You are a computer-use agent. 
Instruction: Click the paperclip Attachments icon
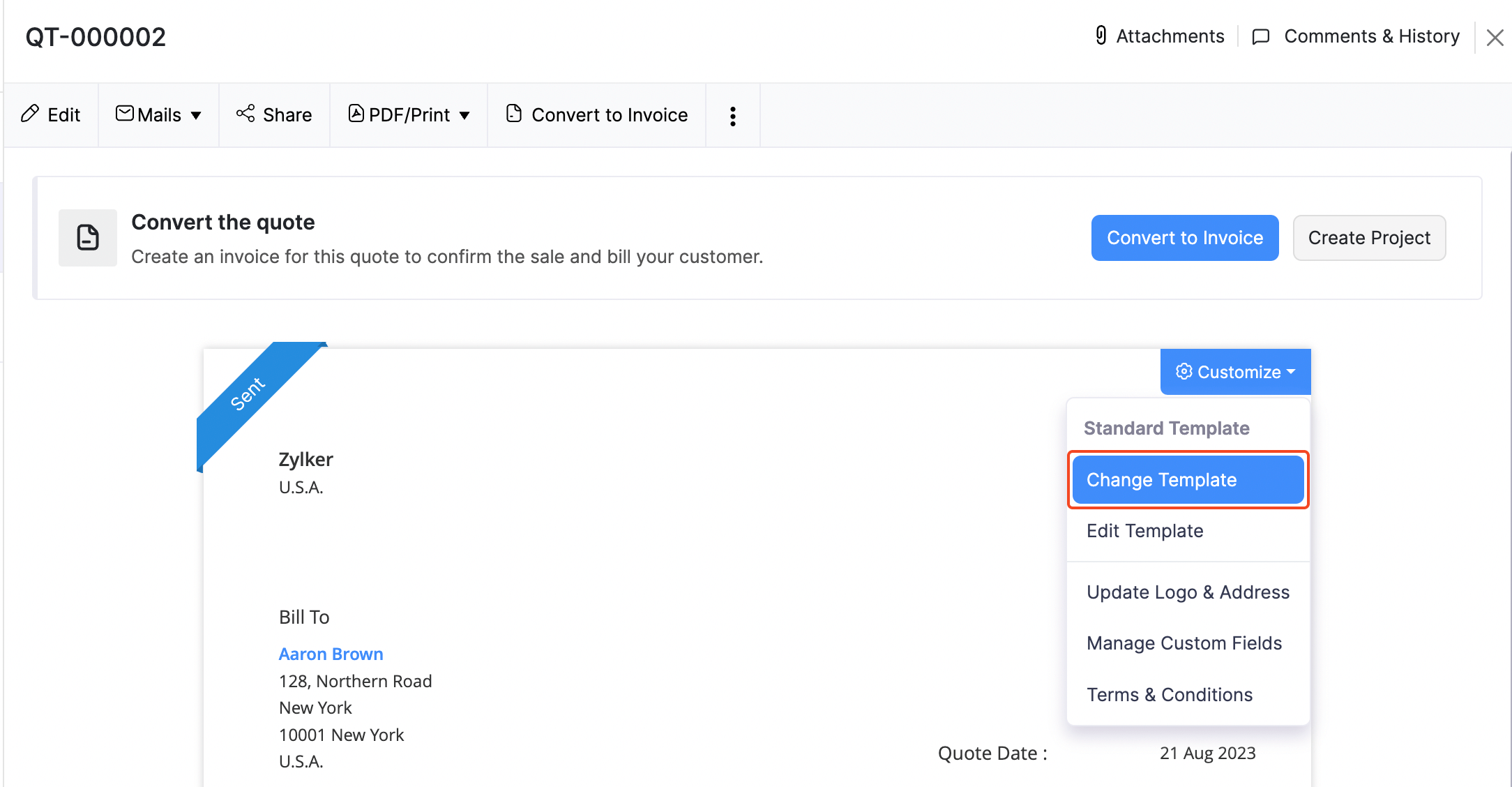pyautogui.click(x=1101, y=36)
